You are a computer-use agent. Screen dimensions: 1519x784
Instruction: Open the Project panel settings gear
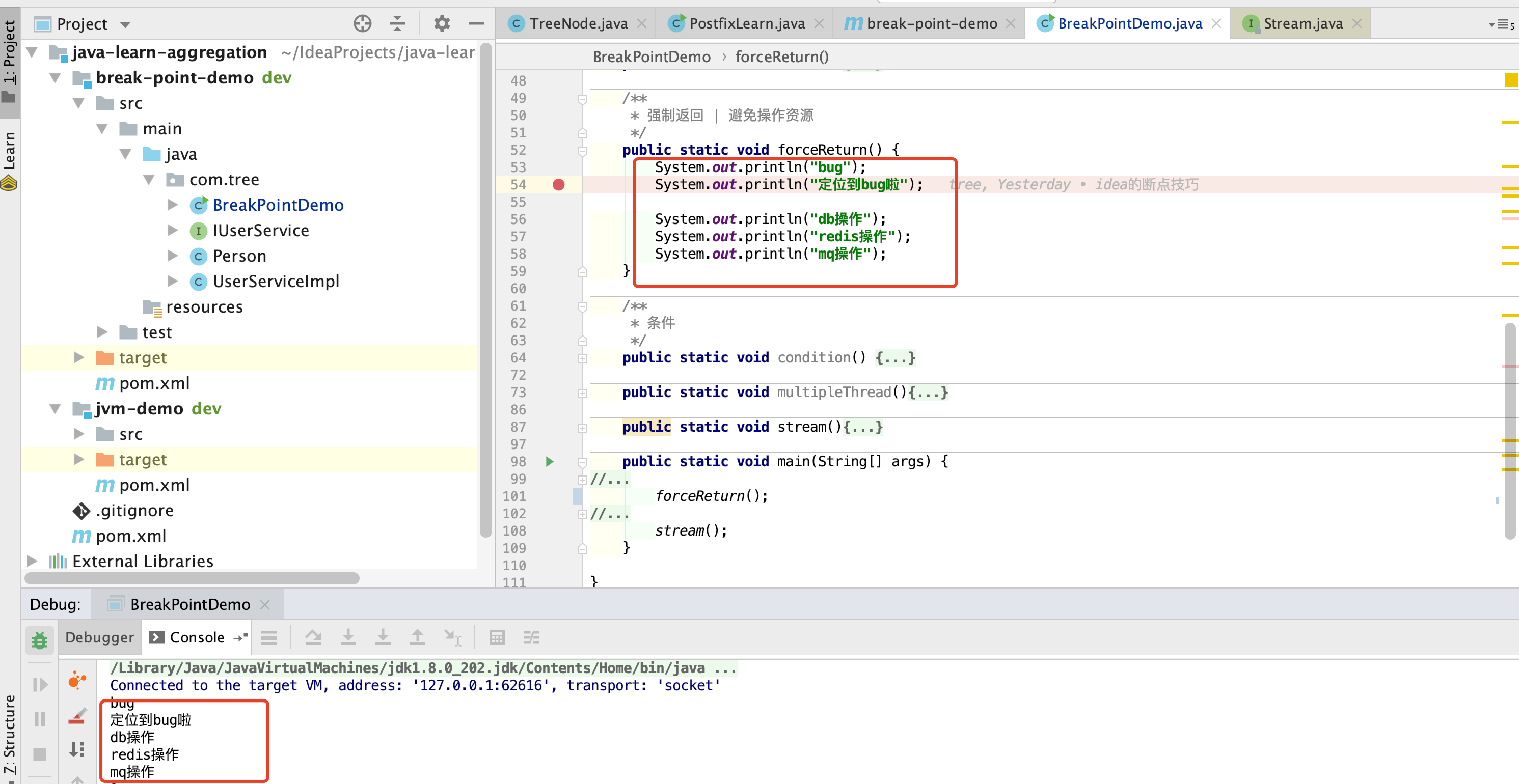pyautogui.click(x=441, y=23)
